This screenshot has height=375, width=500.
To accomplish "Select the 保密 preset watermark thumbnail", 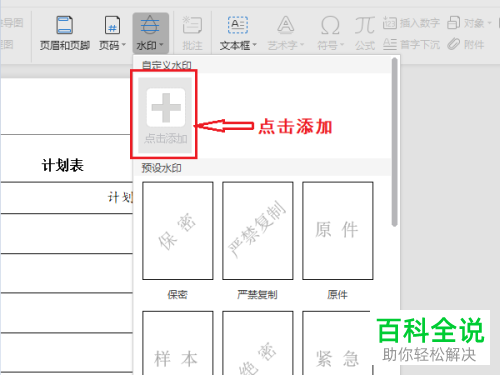I will pyautogui.click(x=178, y=231).
